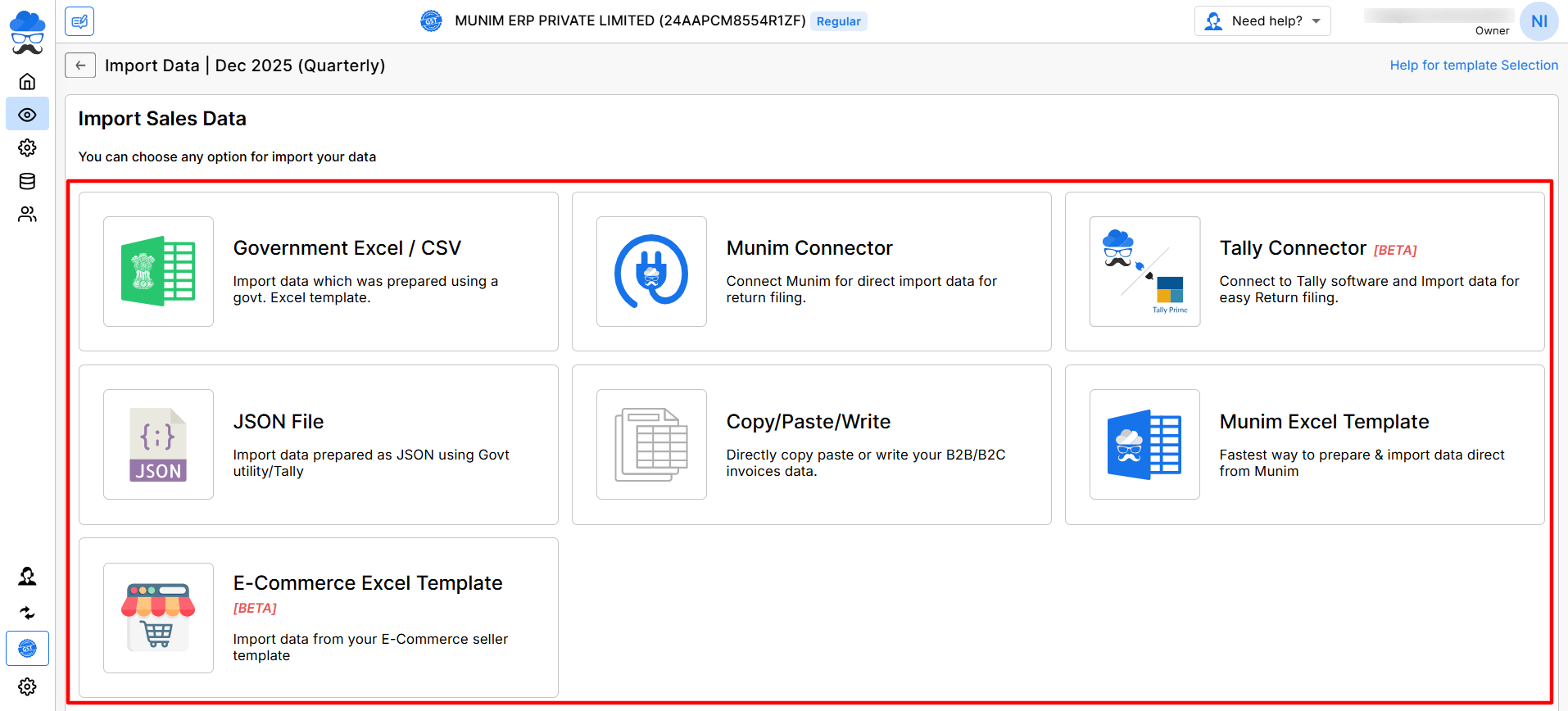Click the NI user avatar

(x=1539, y=21)
